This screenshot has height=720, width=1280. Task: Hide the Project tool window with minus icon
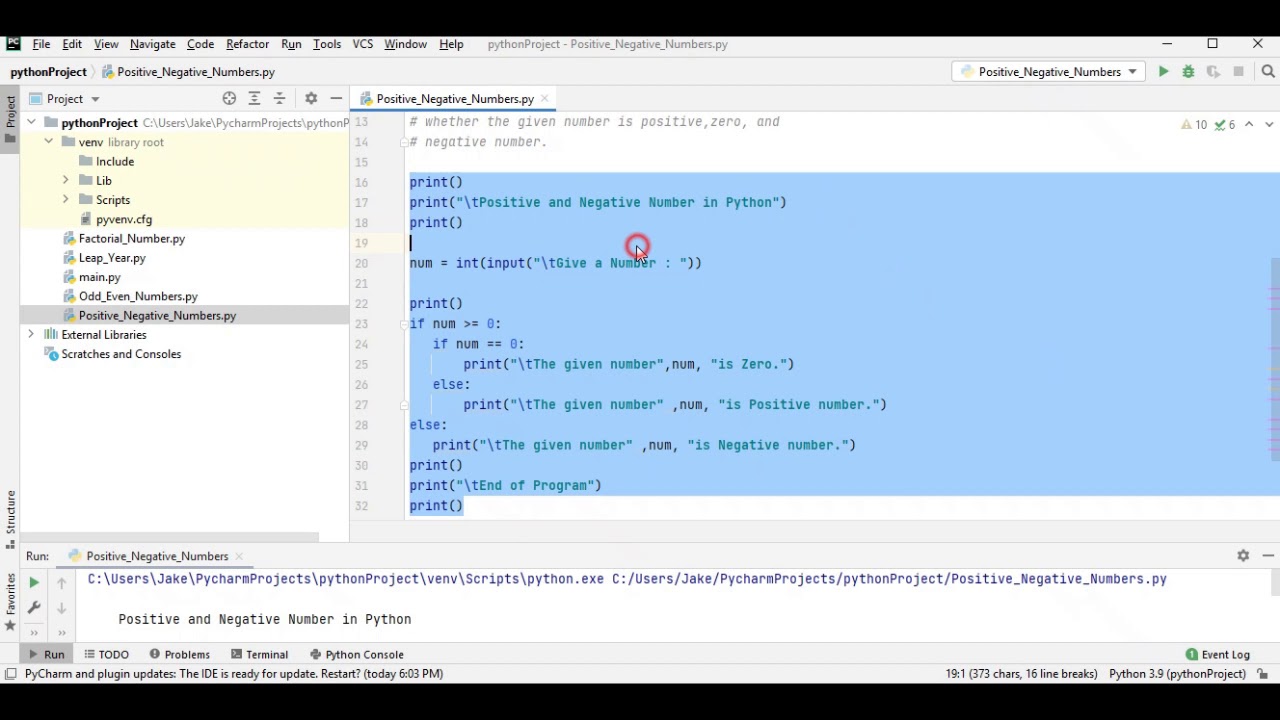336,98
